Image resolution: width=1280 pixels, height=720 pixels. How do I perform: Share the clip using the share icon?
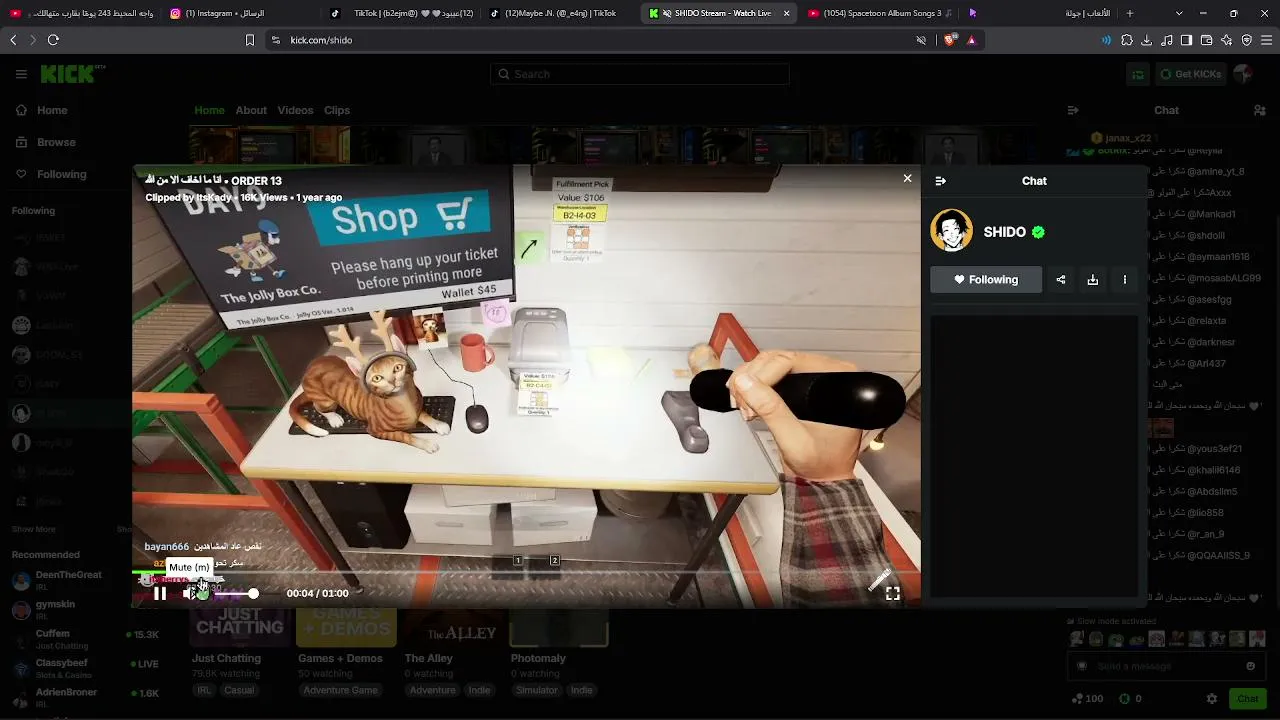(x=1061, y=280)
